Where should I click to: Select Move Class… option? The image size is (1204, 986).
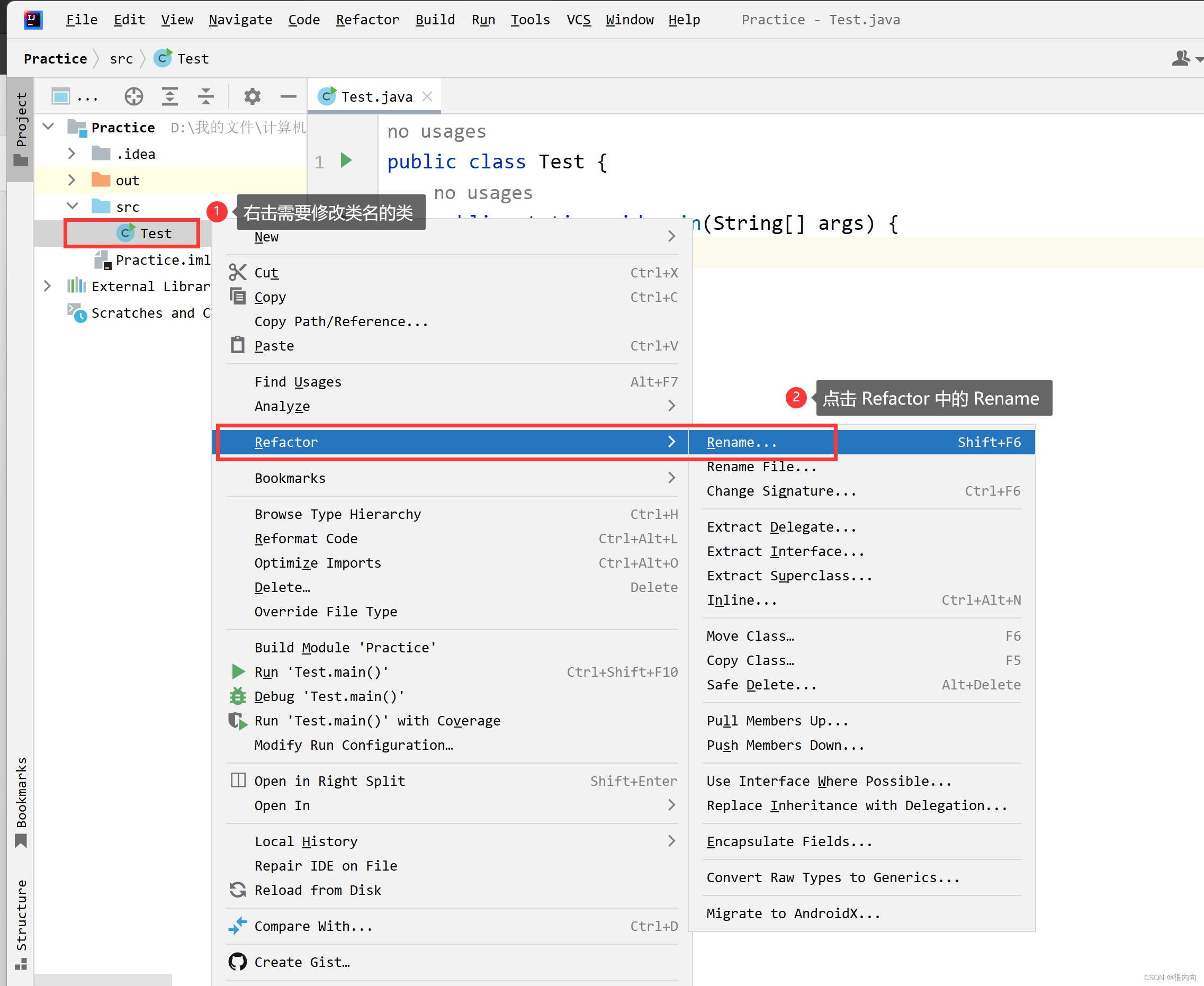click(862, 635)
